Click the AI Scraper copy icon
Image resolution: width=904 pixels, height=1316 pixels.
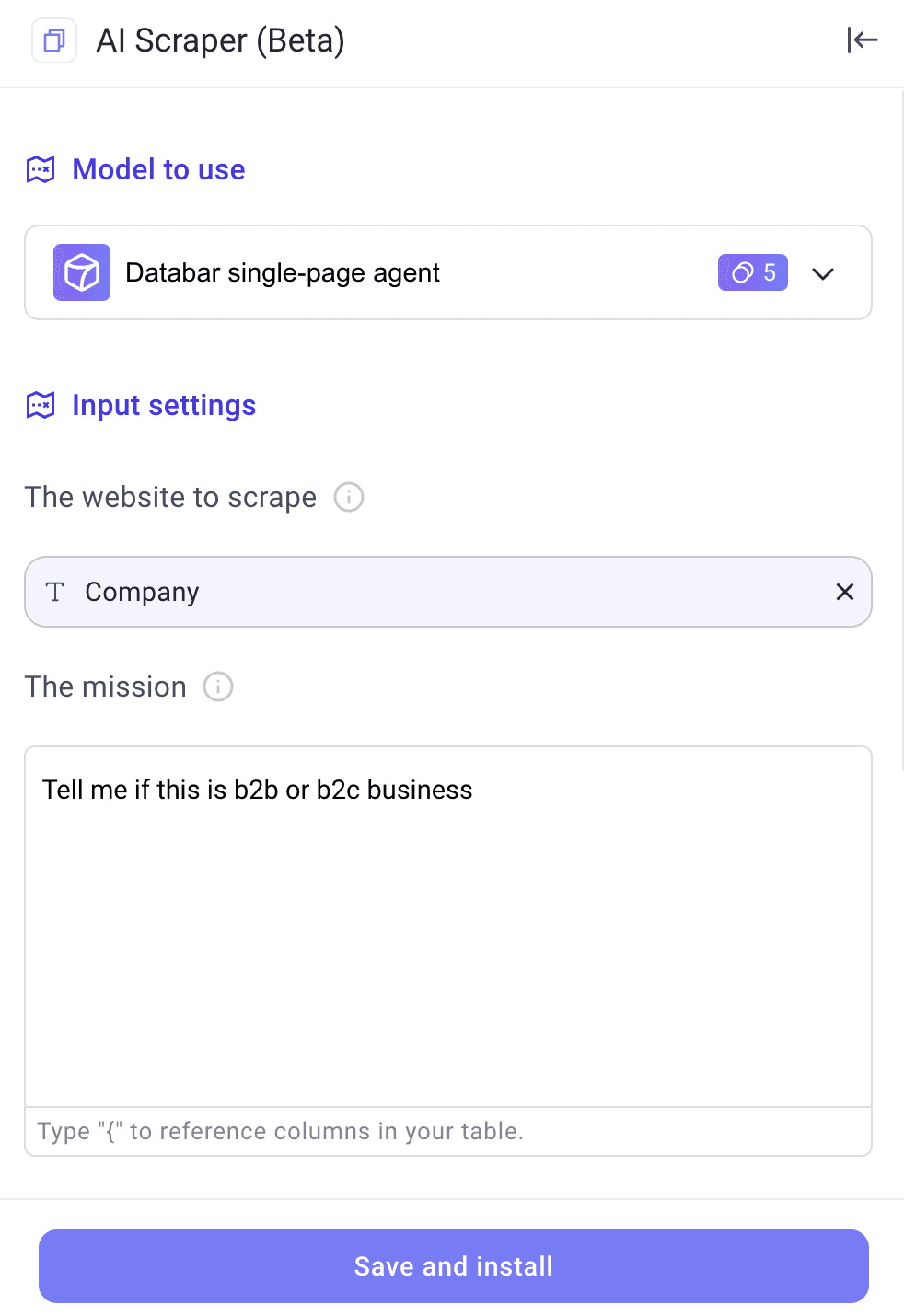click(x=53, y=41)
